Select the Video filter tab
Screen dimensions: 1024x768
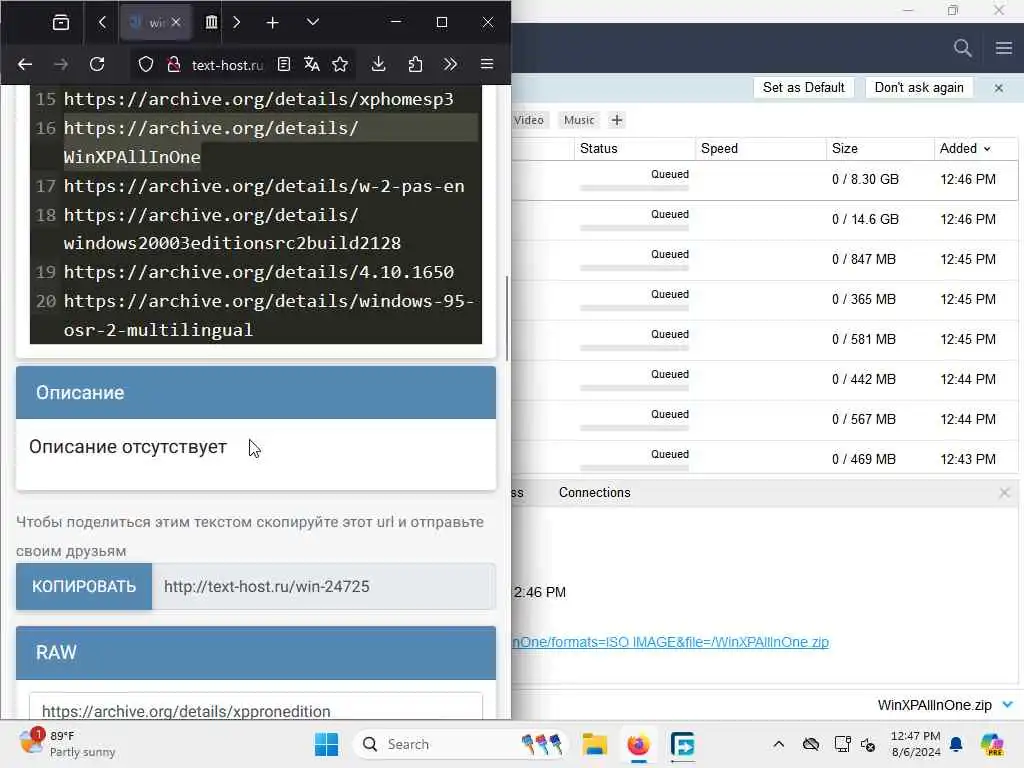(x=528, y=120)
